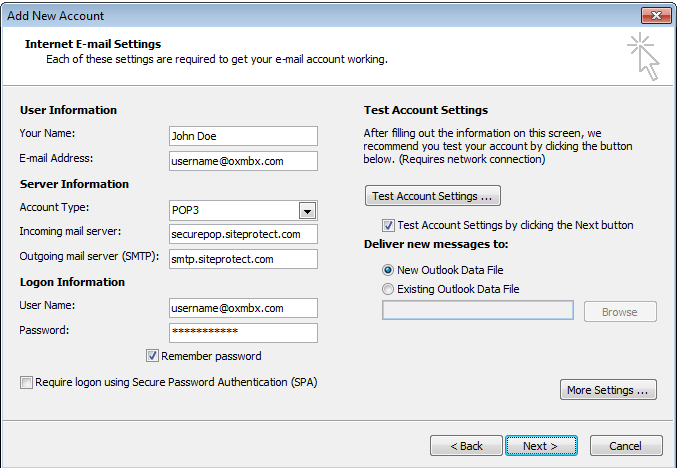Click the User Name text box
This screenshot has width=677, height=468.
[x=243, y=308]
